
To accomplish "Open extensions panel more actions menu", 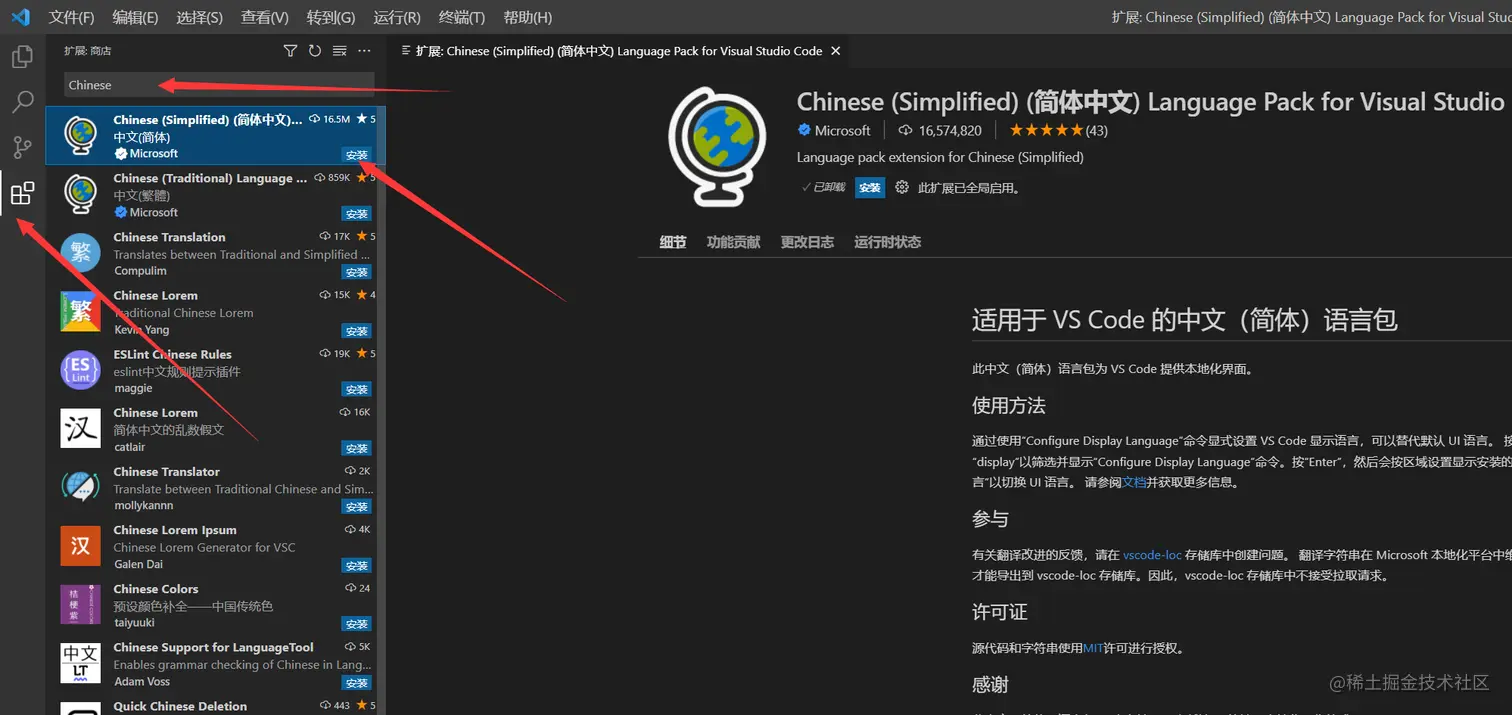I will 364,51.
